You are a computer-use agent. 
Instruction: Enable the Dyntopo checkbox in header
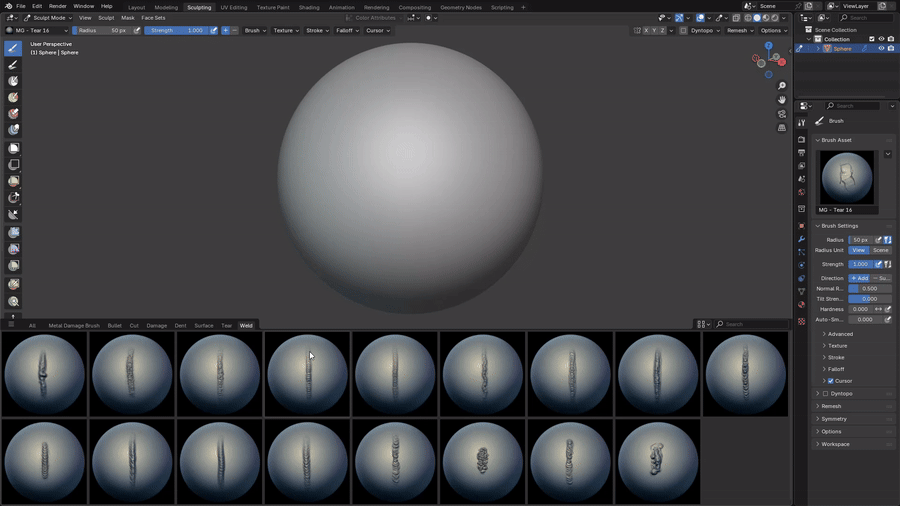click(x=683, y=30)
